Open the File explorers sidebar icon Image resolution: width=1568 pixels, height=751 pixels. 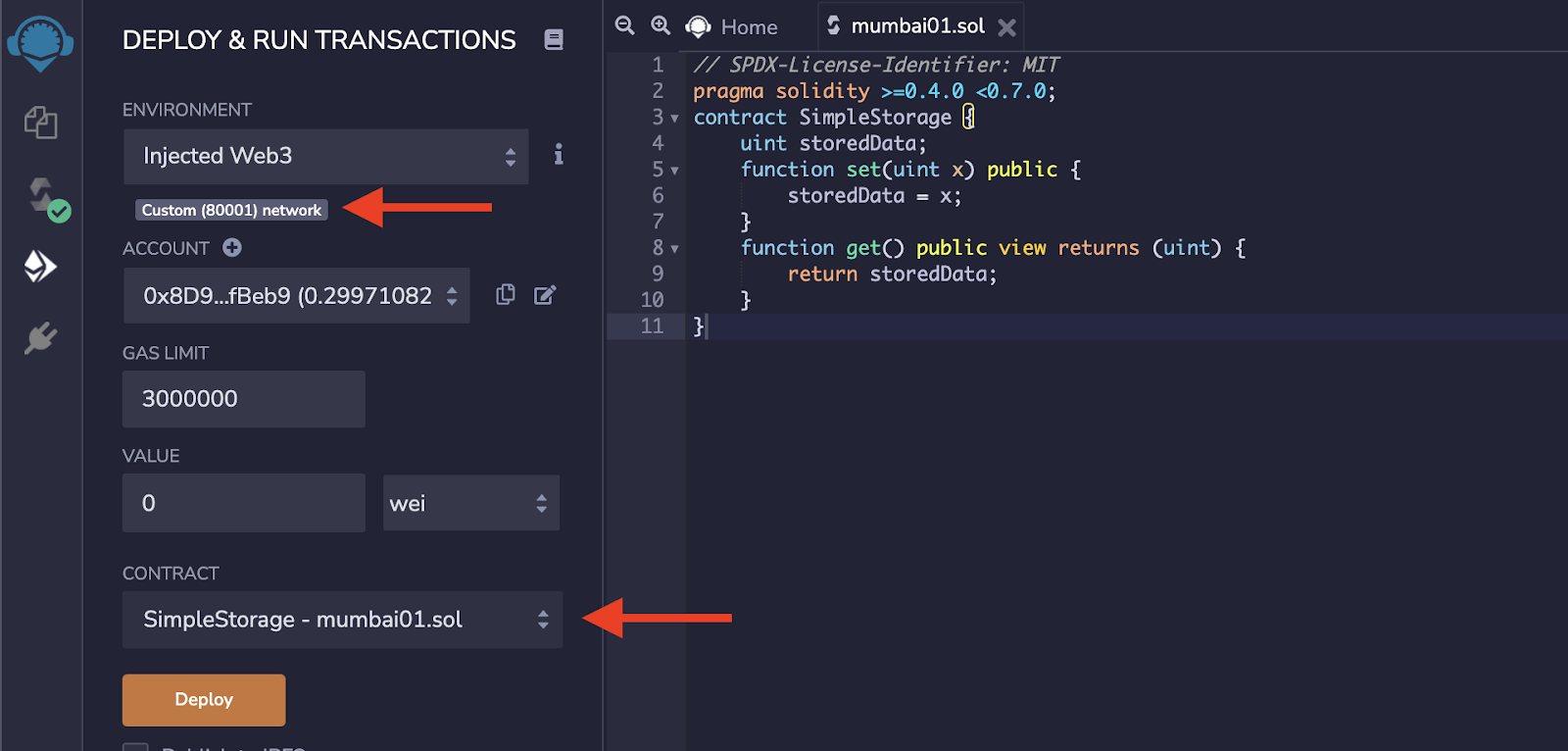40,123
